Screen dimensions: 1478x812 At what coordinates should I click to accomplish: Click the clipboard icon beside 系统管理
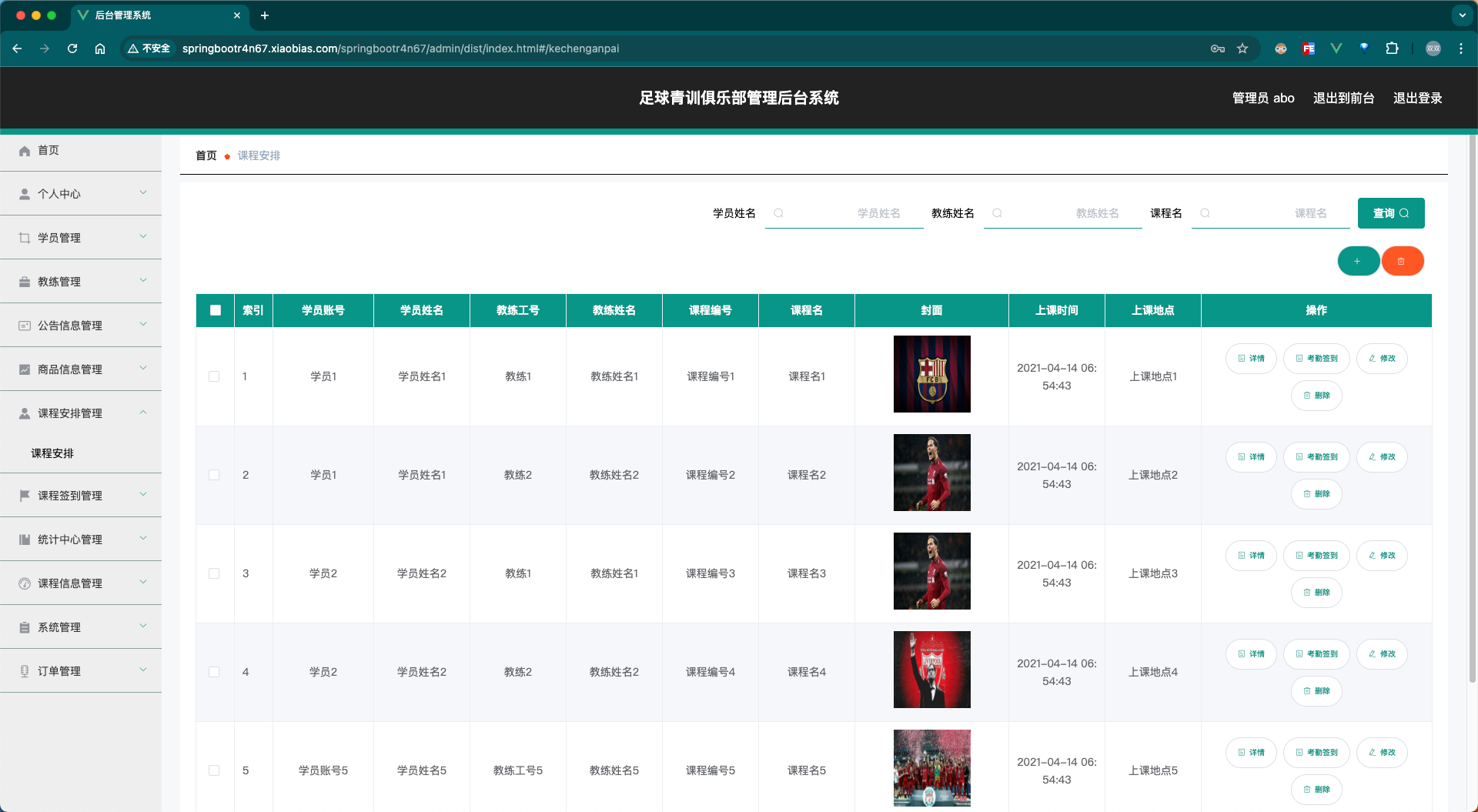coord(25,627)
